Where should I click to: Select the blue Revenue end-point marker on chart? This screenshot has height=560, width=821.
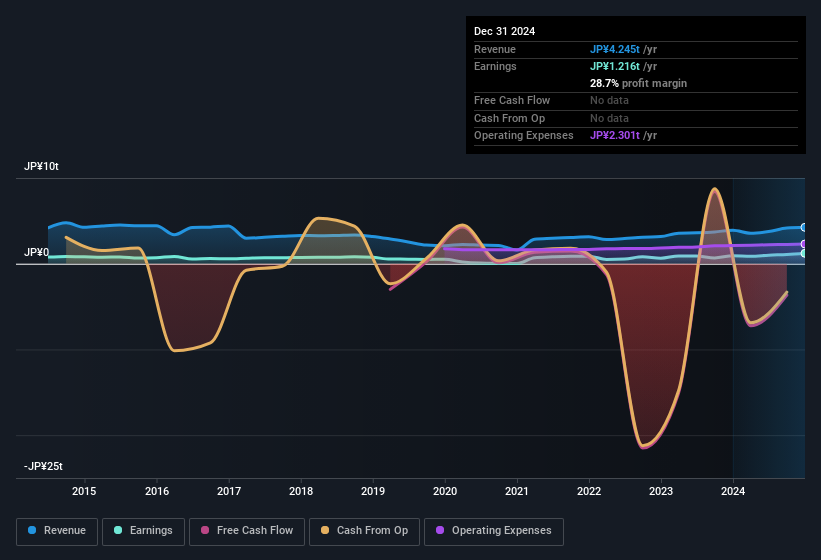(x=804, y=228)
